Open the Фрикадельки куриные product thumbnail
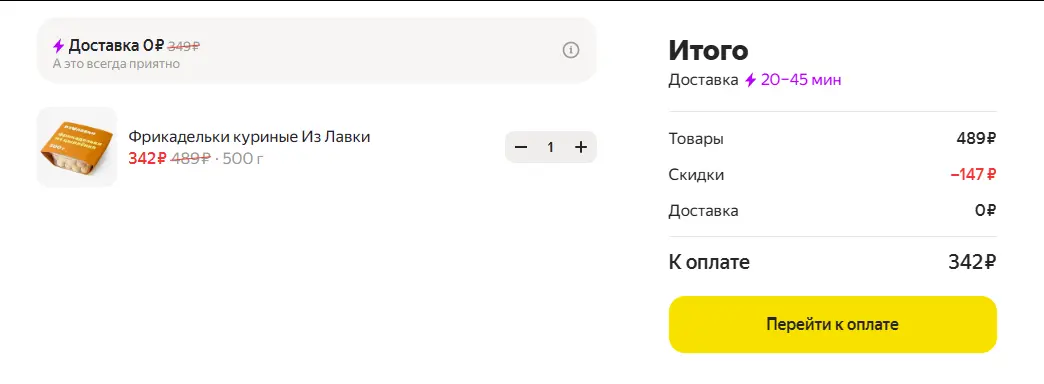The height and width of the screenshot is (384, 1044). 77,147
